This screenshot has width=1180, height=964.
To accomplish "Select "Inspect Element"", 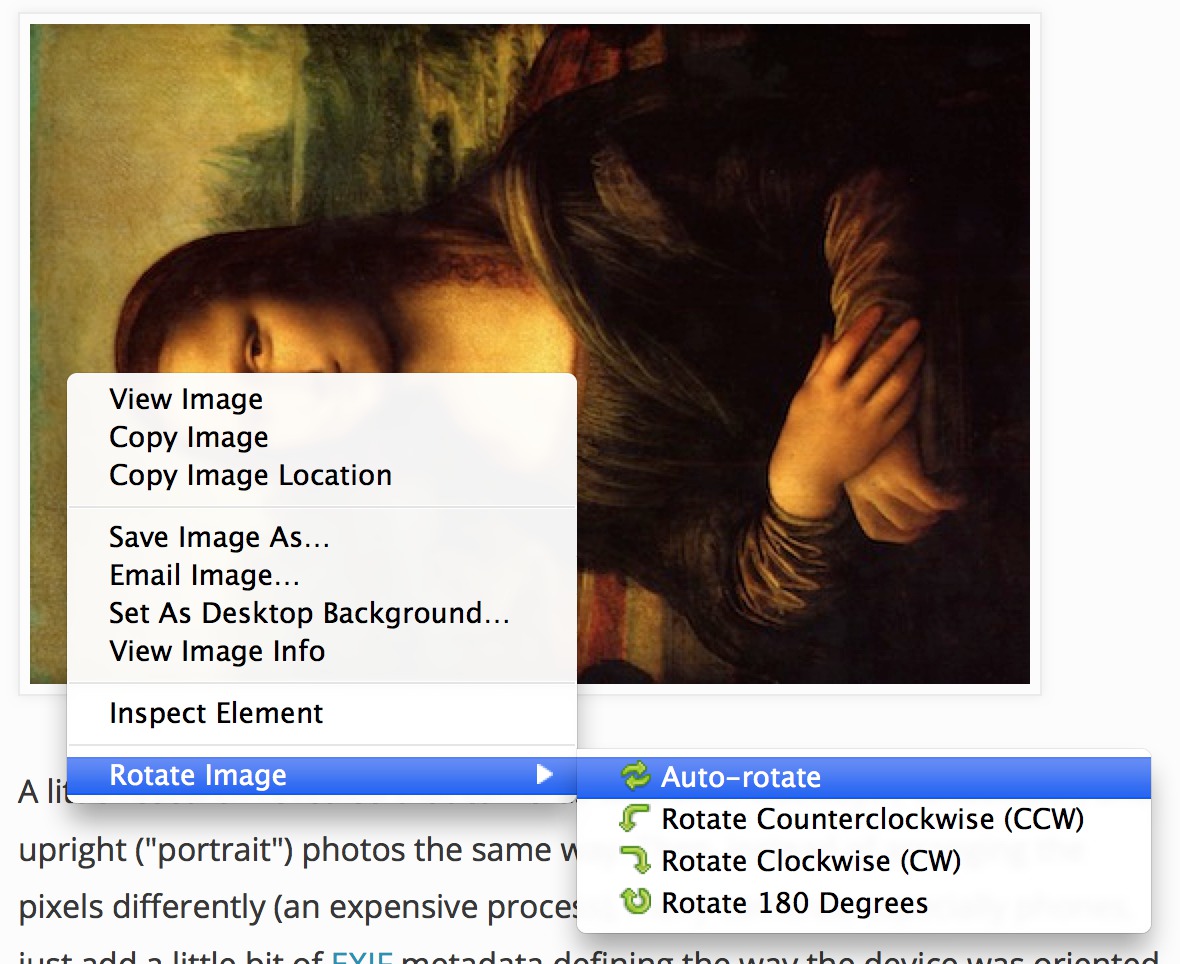I will point(215,713).
